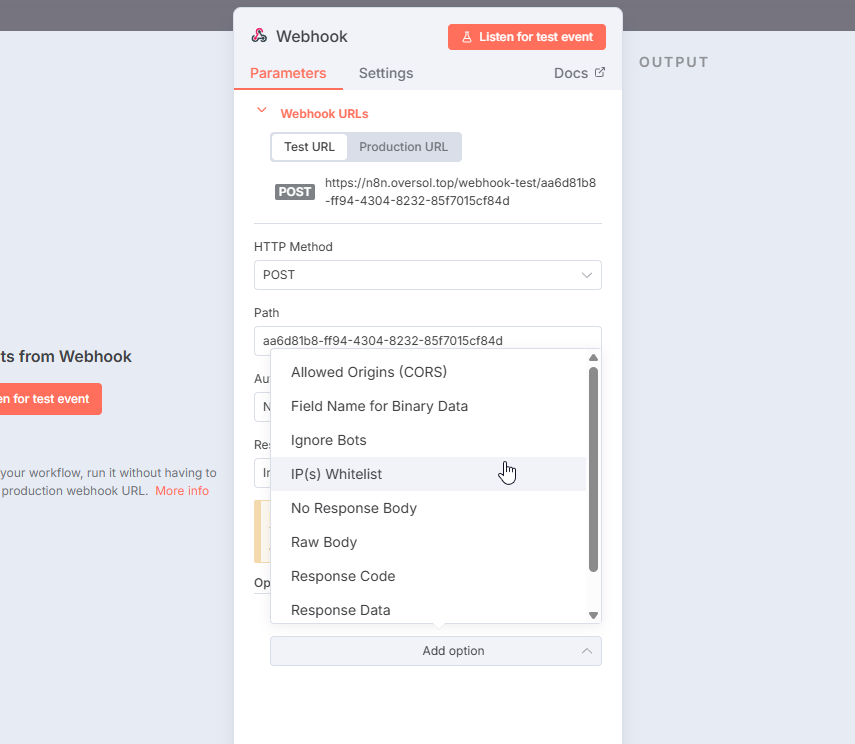855x744 pixels.
Task: Open the Parameters tab
Action: pos(288,73)
